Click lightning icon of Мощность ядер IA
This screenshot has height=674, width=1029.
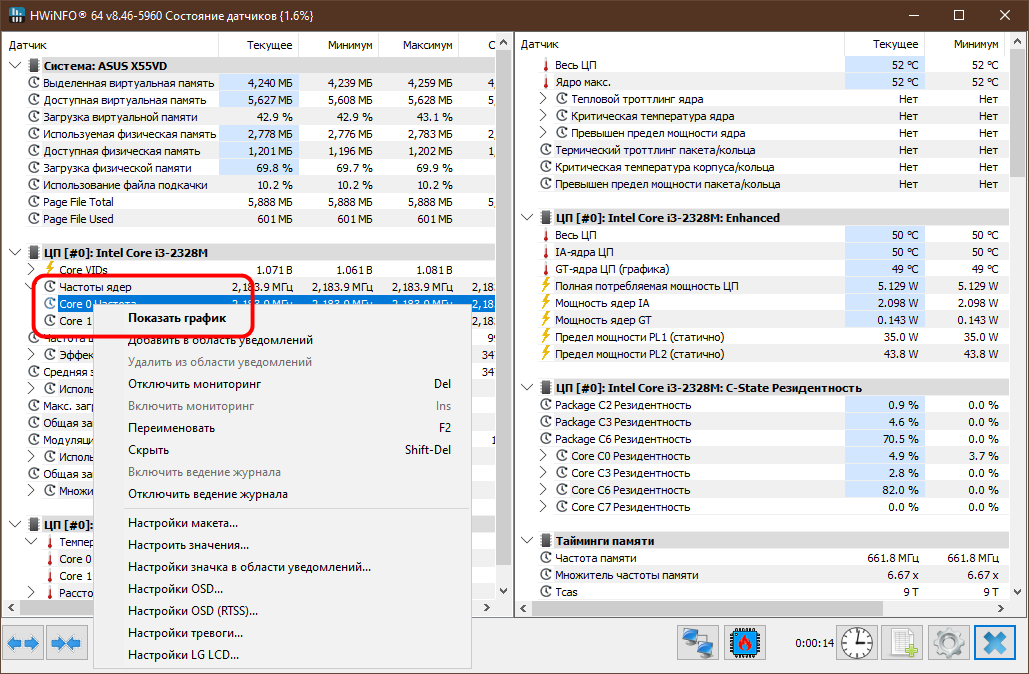click(x=545, y=303)
